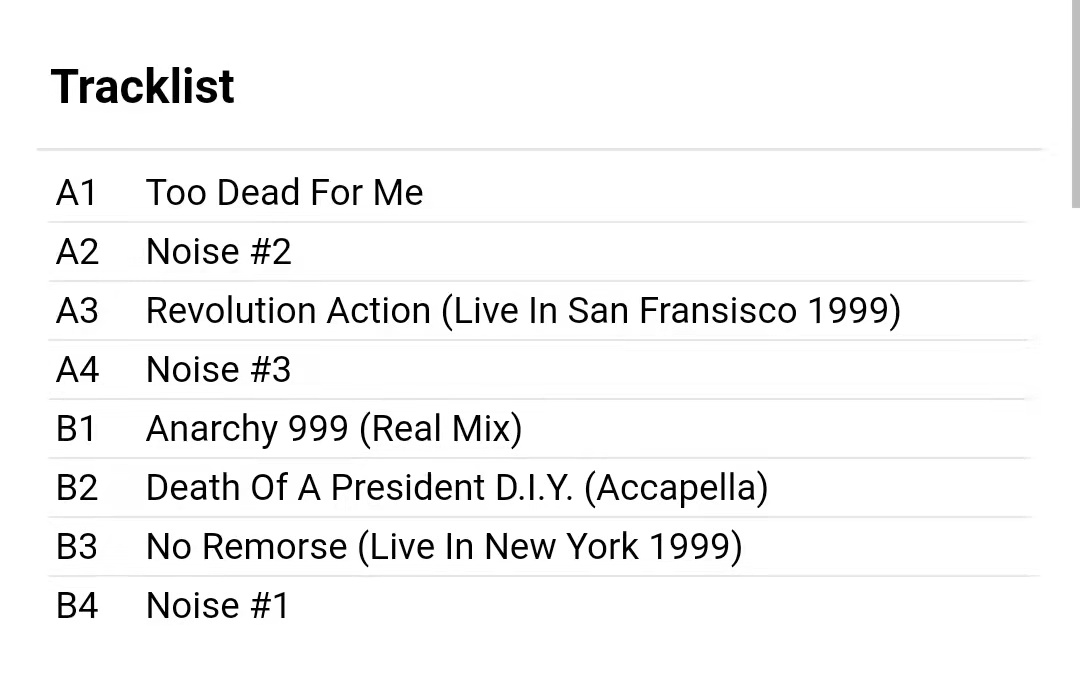Select the Anarchy 999 (Real Mix) title
Screen dimensions: 1080x687
333,428
